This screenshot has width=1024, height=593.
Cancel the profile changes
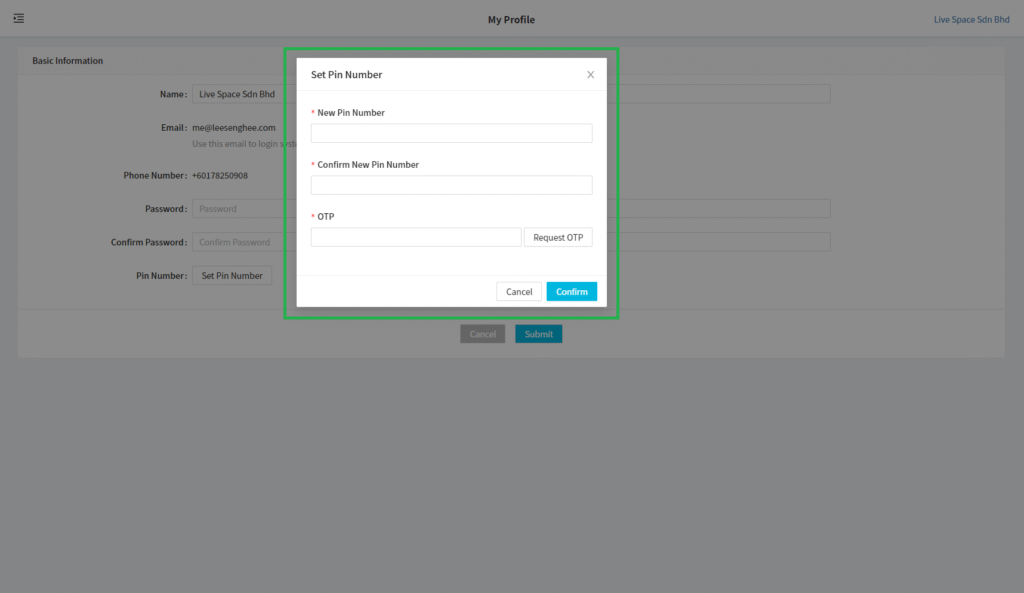click(x=482, y=333)
